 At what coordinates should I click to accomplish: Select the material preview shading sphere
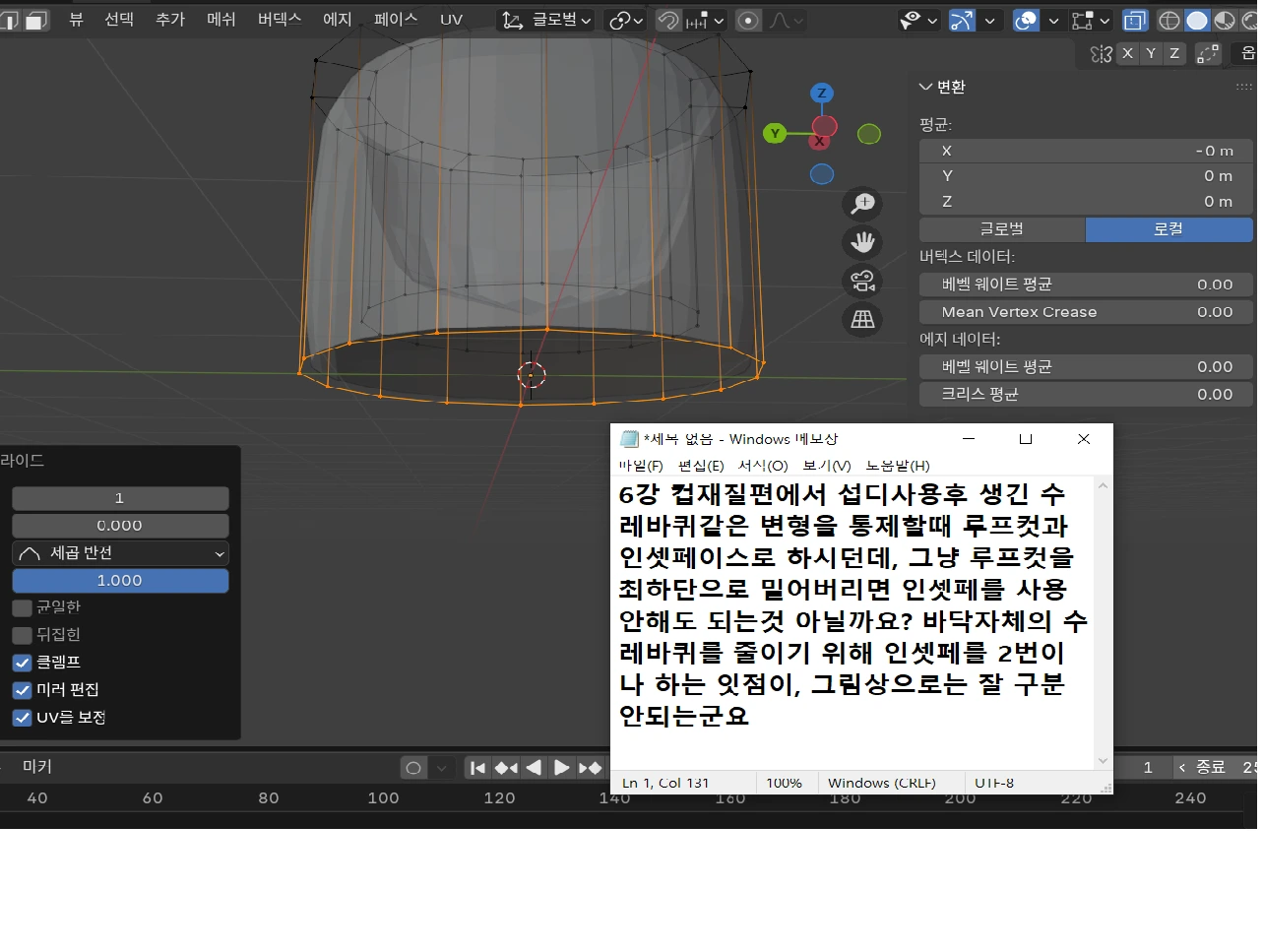pyautogui.click(x=1224, y=20)
